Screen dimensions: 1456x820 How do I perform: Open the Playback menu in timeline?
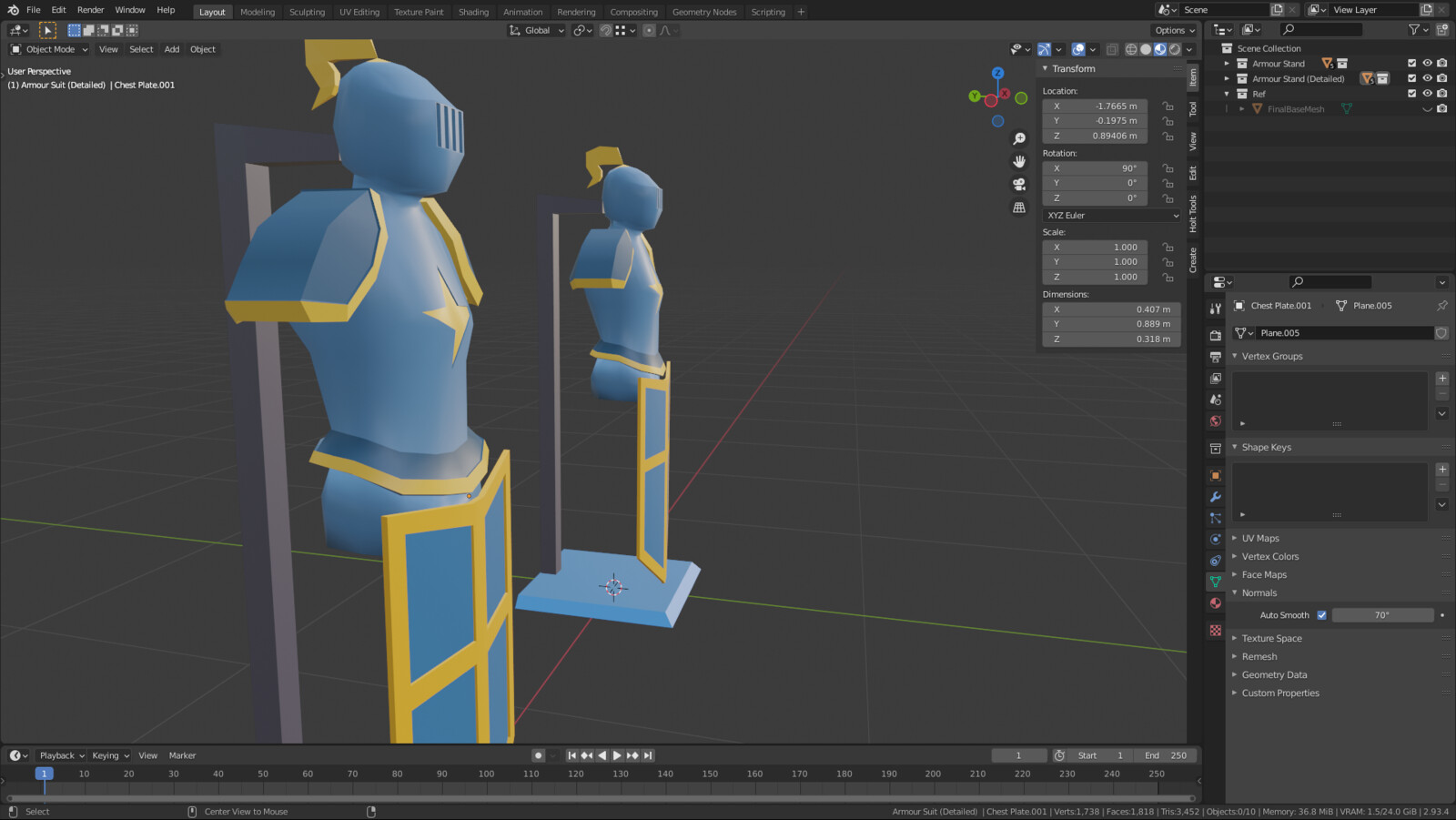61,755
